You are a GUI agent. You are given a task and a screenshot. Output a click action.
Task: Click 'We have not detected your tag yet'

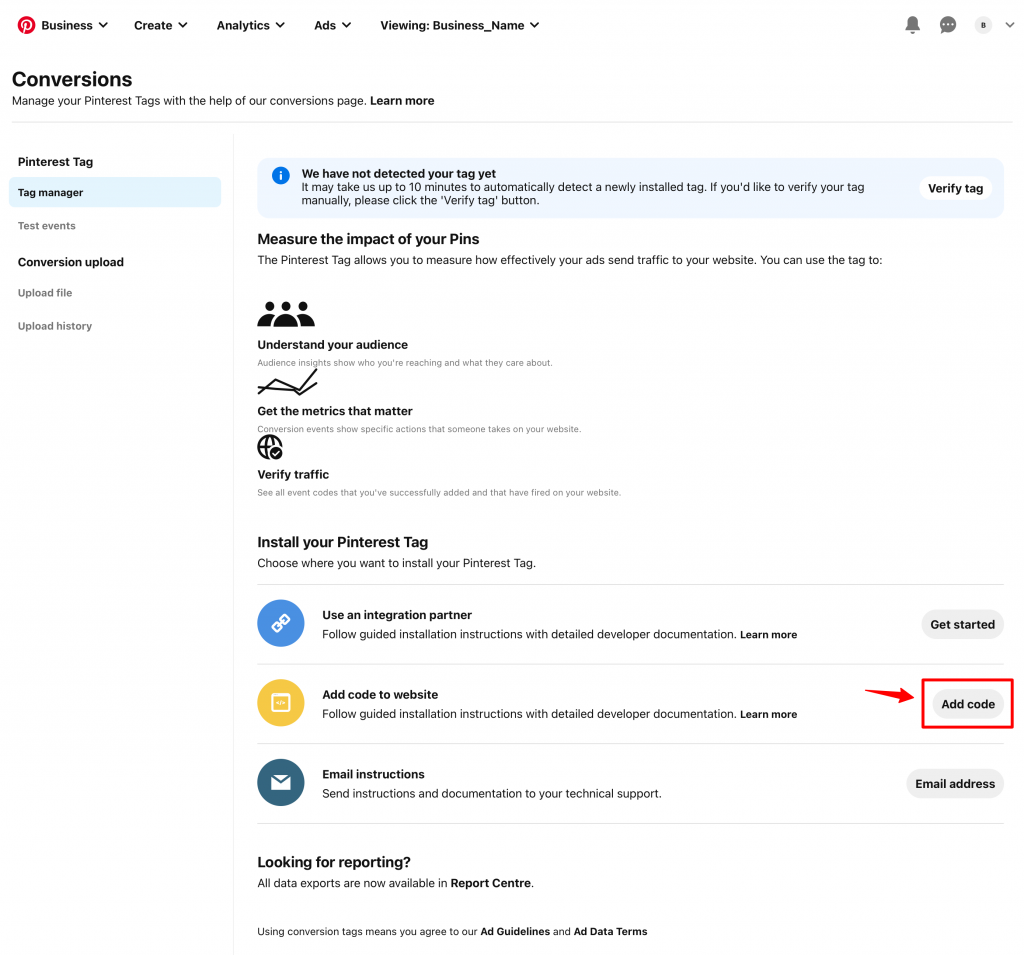(398, 174)
